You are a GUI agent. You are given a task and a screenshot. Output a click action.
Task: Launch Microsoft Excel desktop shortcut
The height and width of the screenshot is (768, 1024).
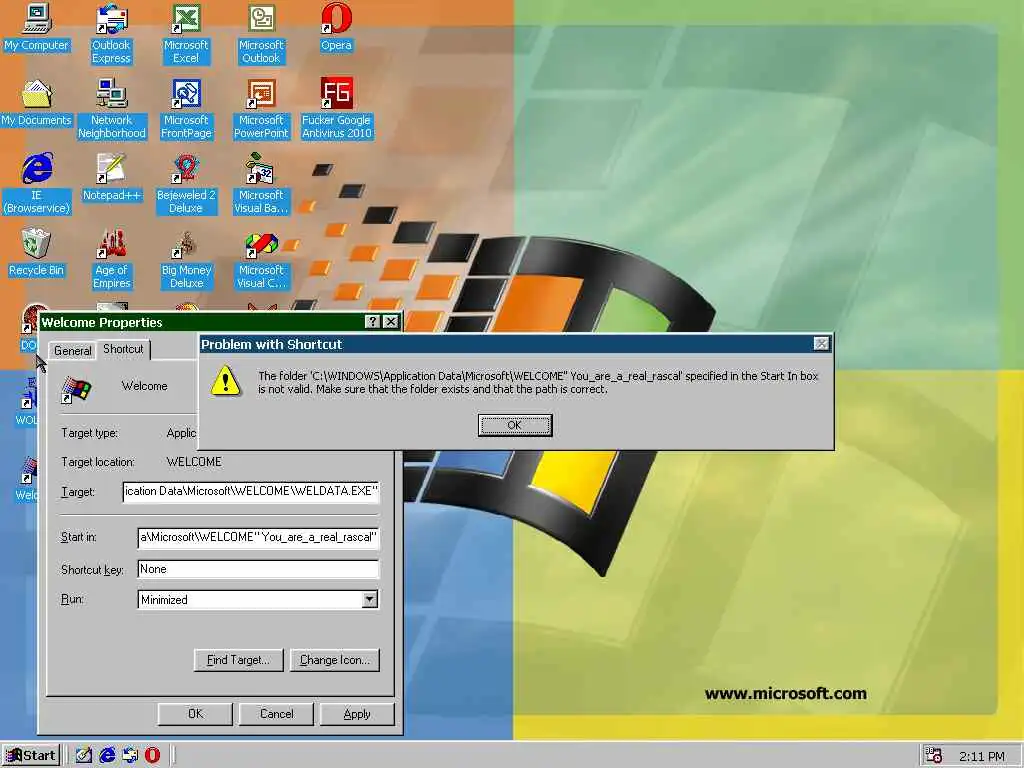(186, 33)
